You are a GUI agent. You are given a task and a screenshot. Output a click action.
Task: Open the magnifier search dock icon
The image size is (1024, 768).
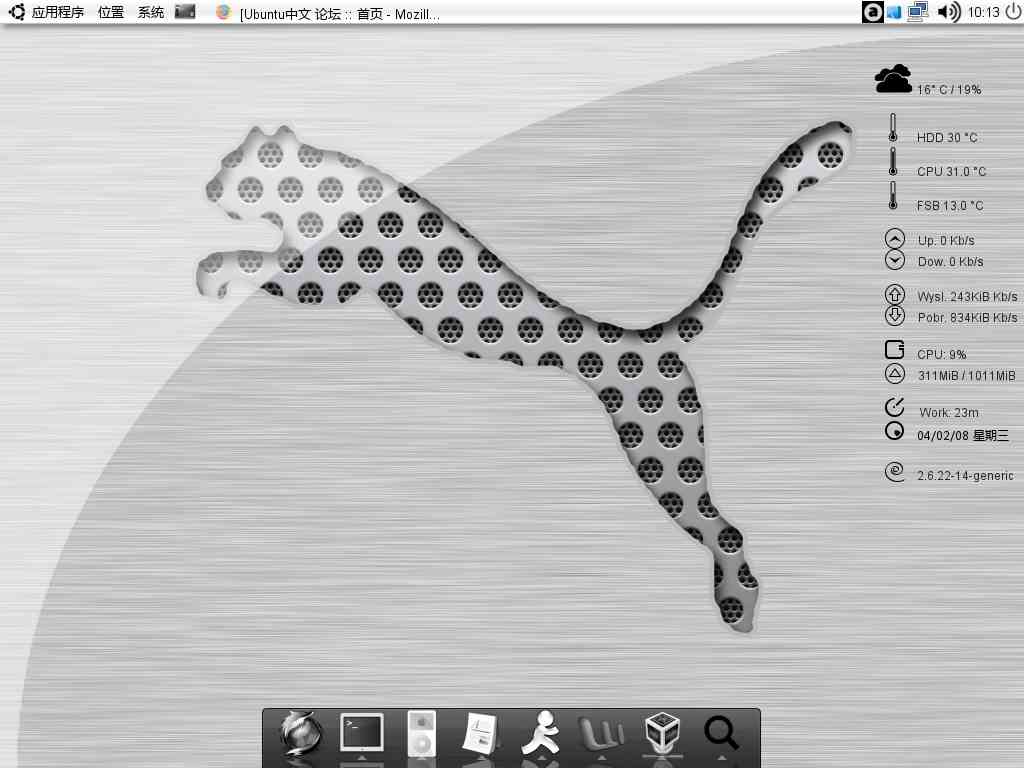coord(722,733)
